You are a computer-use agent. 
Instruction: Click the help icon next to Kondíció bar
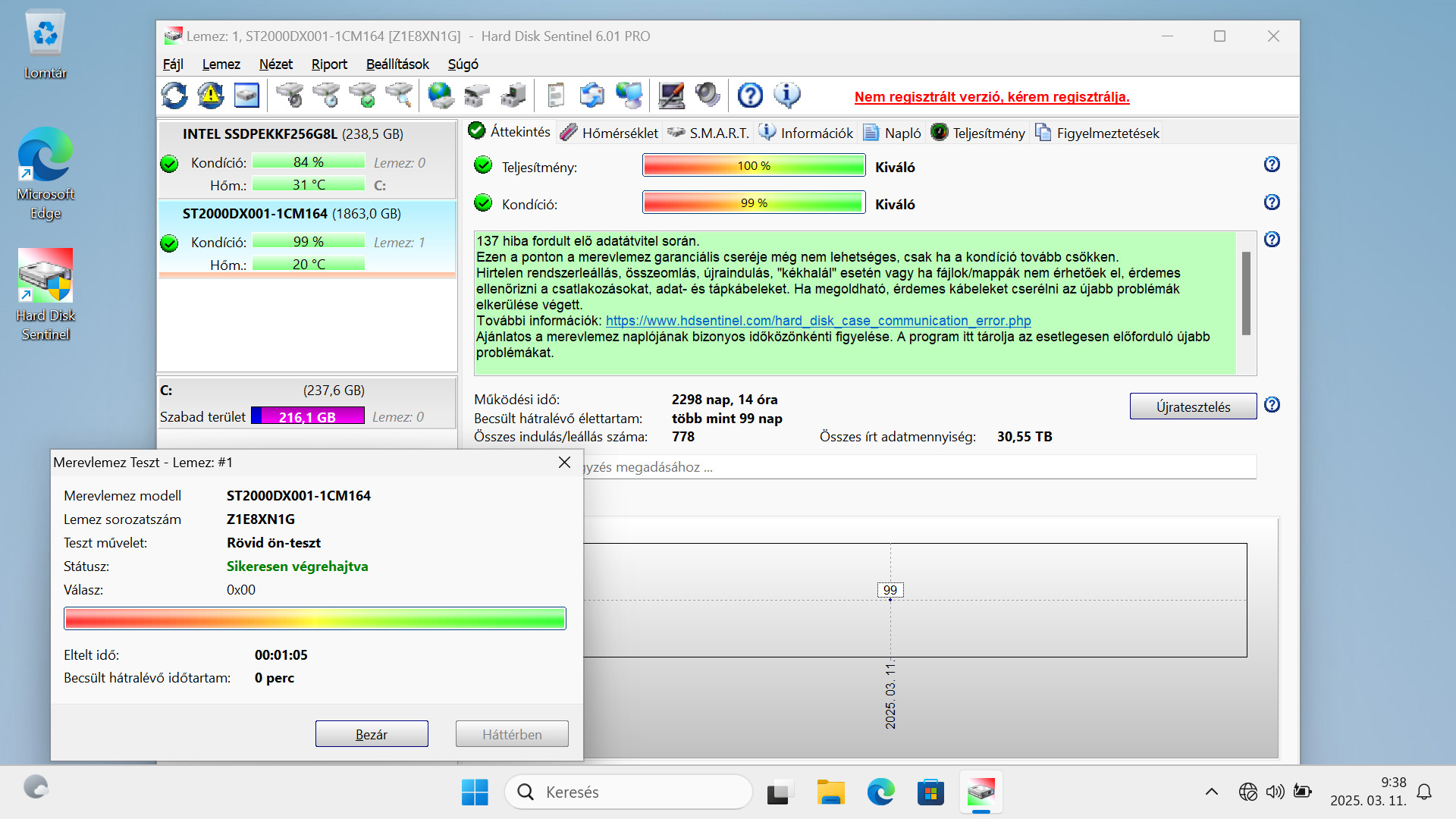(x=1272, y=202)
